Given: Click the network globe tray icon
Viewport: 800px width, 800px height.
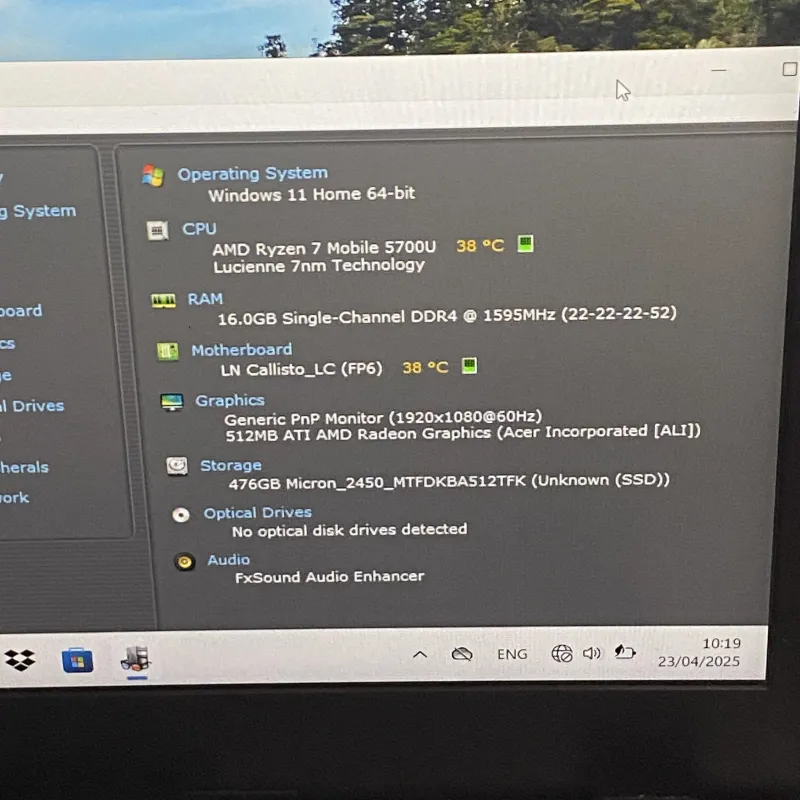Looking at the screenshot, I should [562, 653].
